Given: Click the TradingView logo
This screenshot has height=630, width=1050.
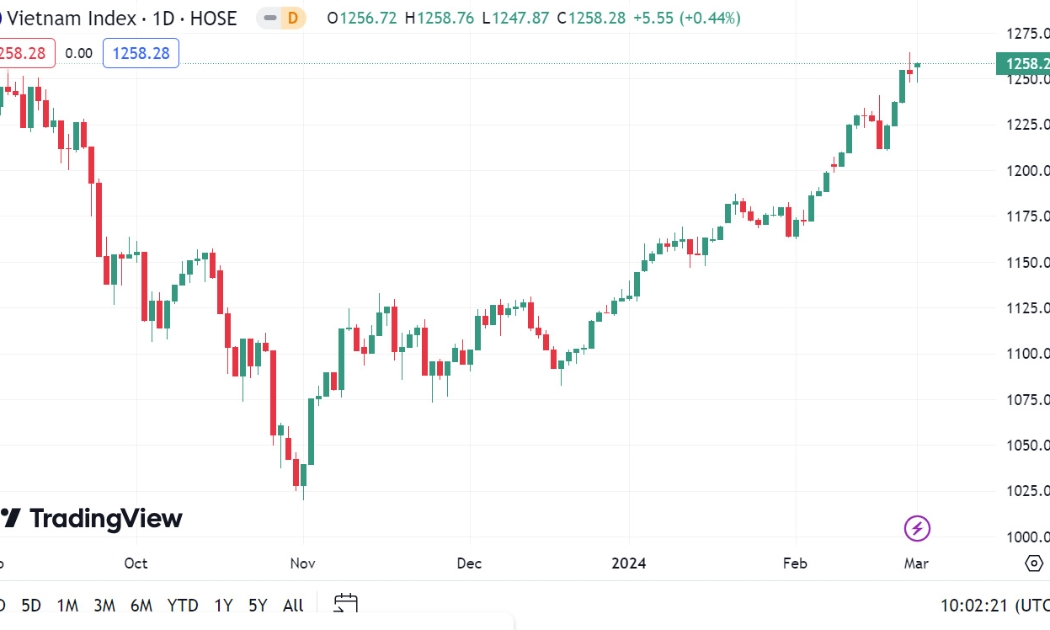Looking at the screenshot, I should point(91,518).
